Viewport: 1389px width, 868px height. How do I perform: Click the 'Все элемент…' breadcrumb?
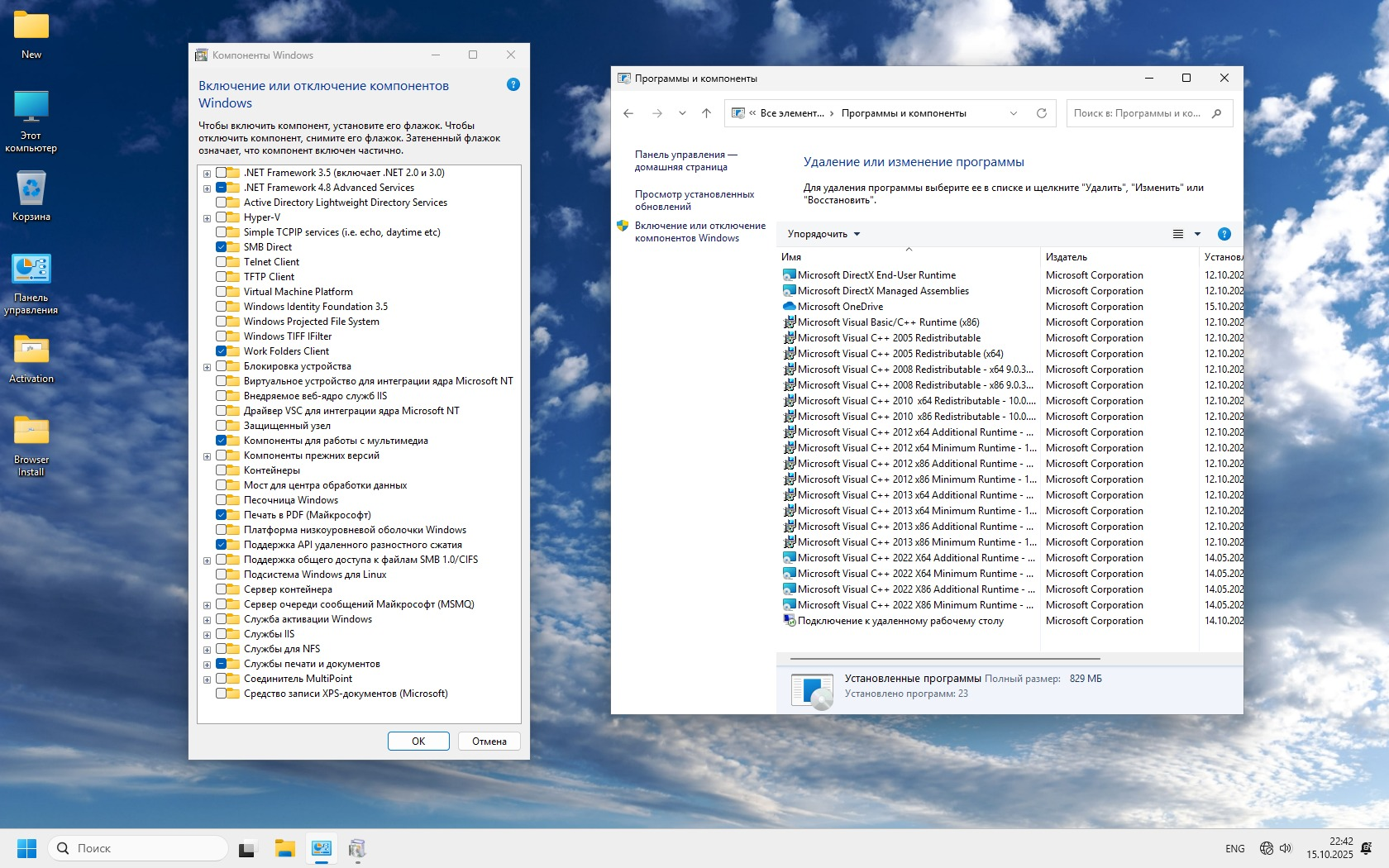click(792, 113)
